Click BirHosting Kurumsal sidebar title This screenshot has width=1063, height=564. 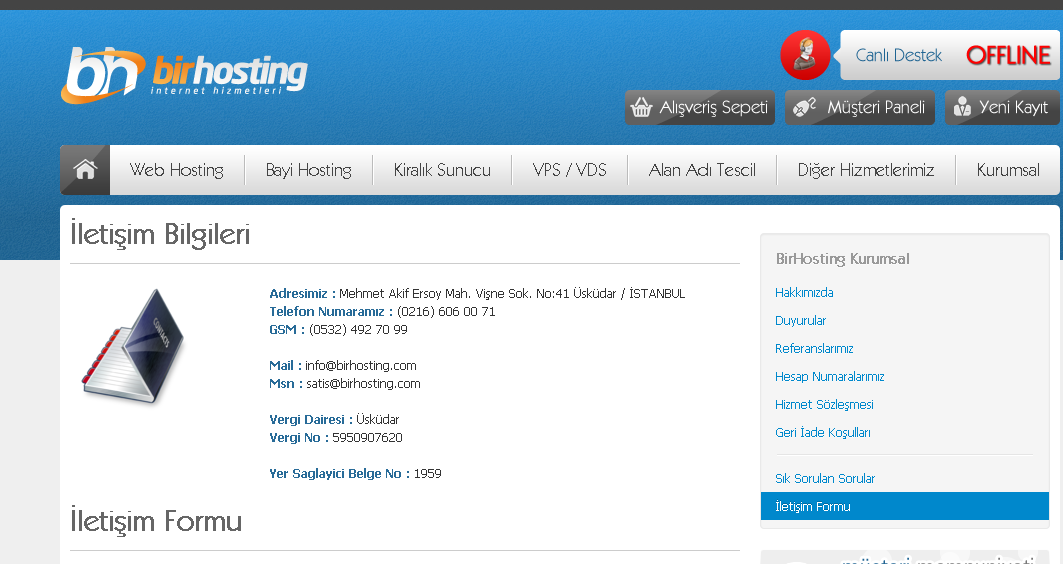(843, 259)
